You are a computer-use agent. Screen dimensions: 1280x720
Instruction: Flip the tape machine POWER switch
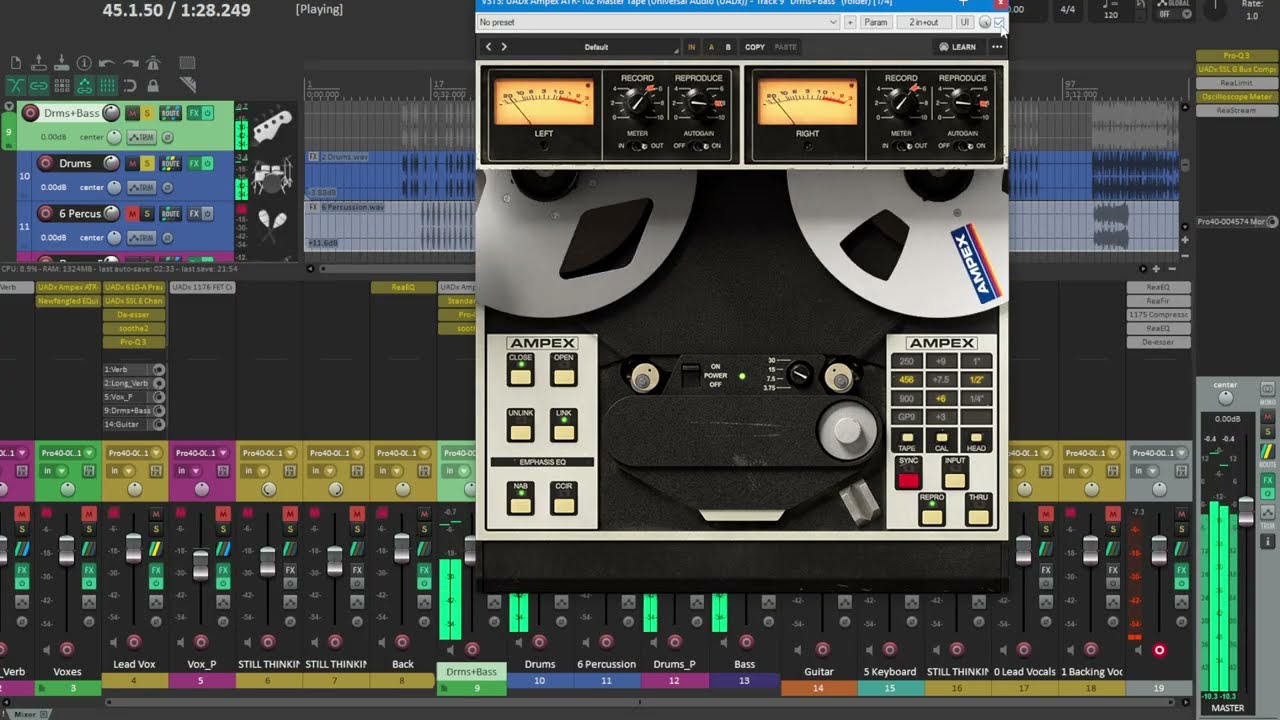(691, 375)
